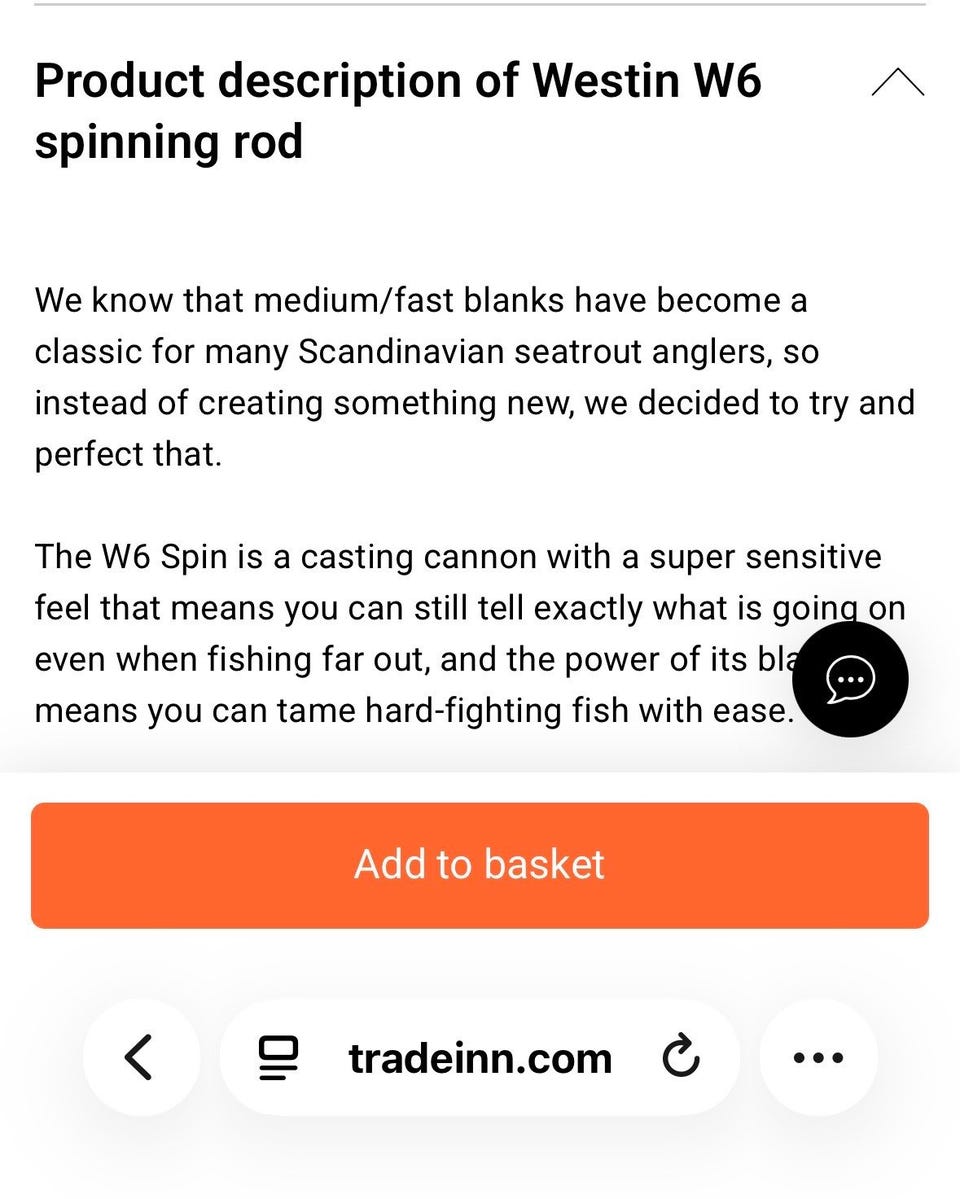The width and height of the screenshot is (960, 1199).
Task: Open the live chat bubble
Action: (850, 679)
